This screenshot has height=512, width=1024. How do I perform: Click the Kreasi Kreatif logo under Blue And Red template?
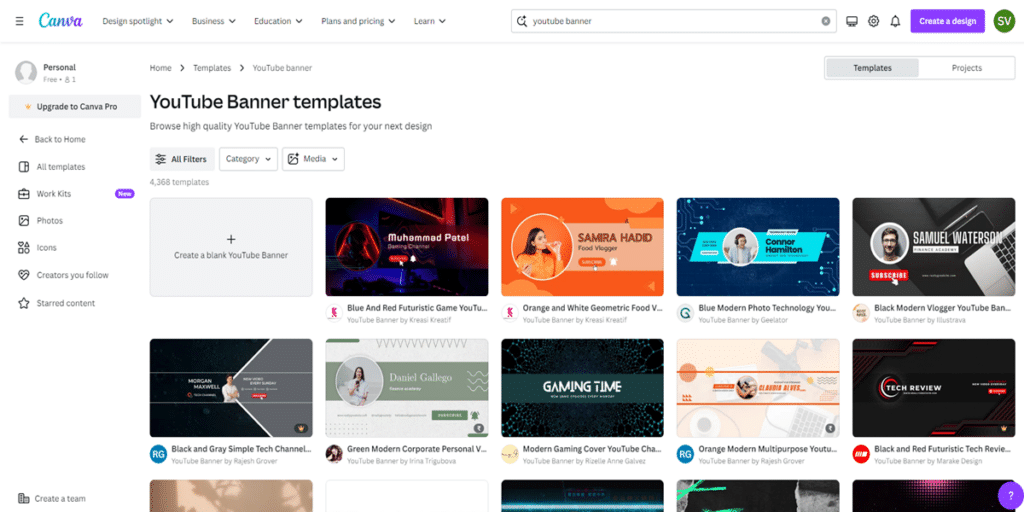pos(334,313)
